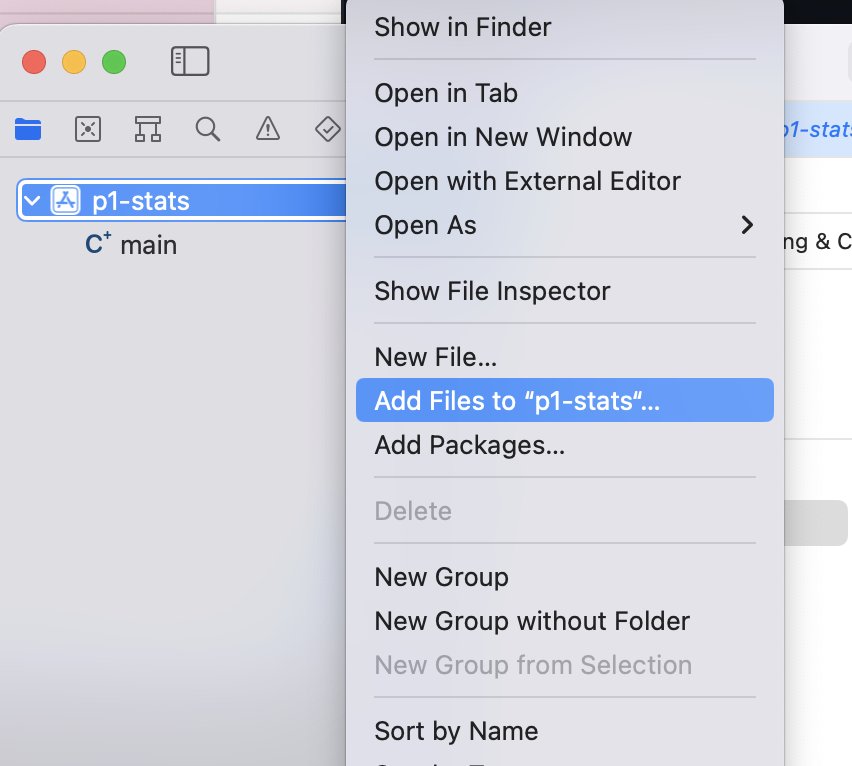Open the Find navigator magnifier
The width and height of the screenshot is (852, 766).
(208, 129)
